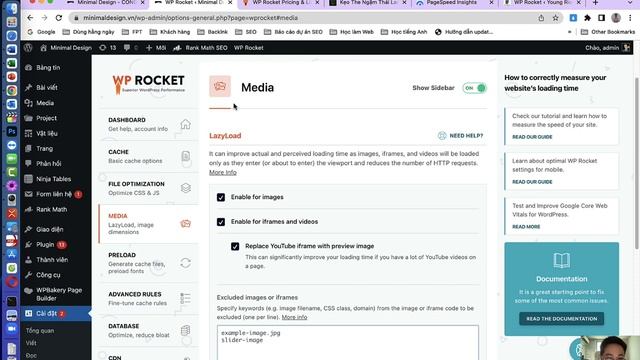Open SEO bookmark folder

(x=246, y=32)
